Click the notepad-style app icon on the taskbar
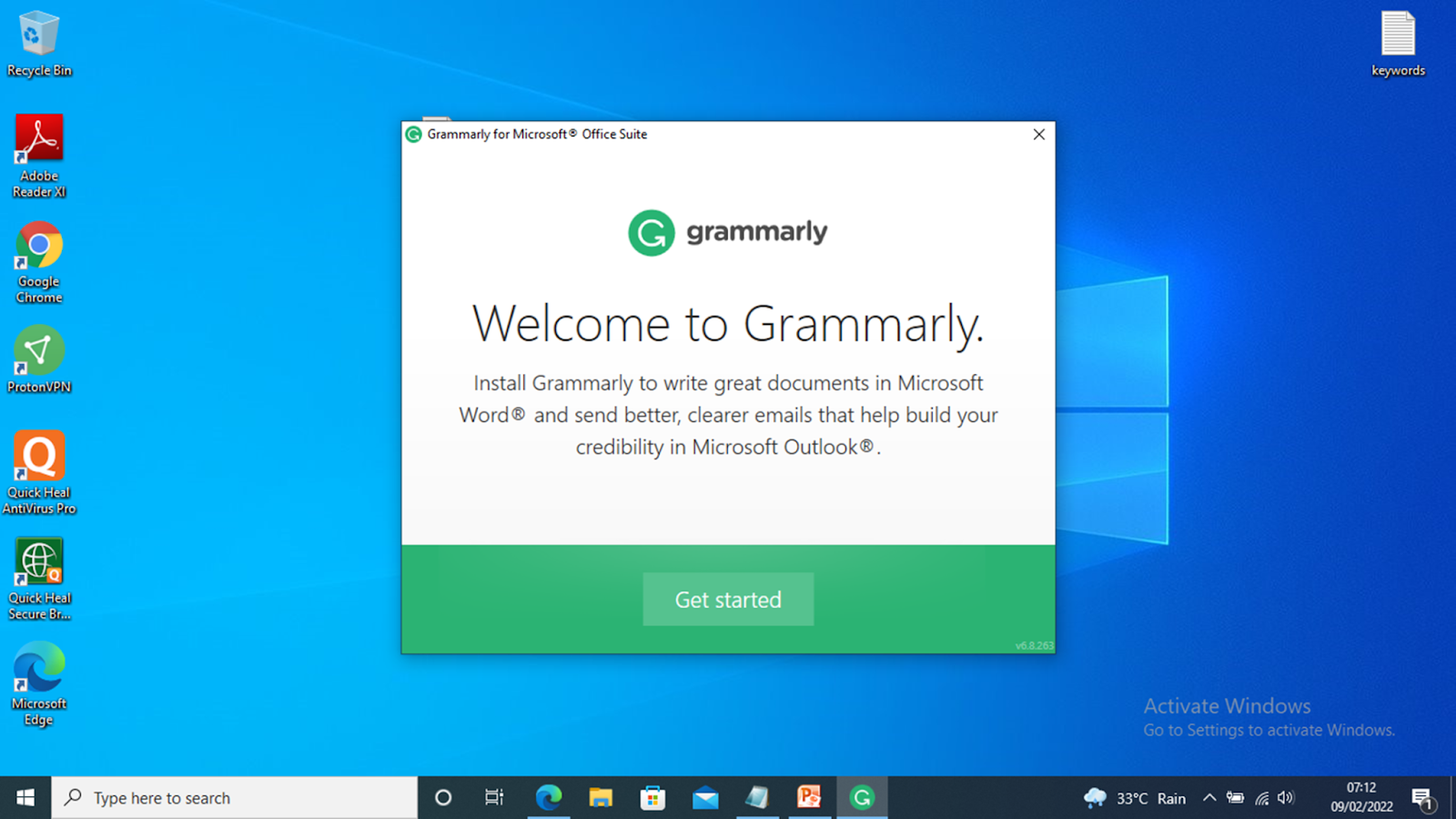 (x=757, y=798)
